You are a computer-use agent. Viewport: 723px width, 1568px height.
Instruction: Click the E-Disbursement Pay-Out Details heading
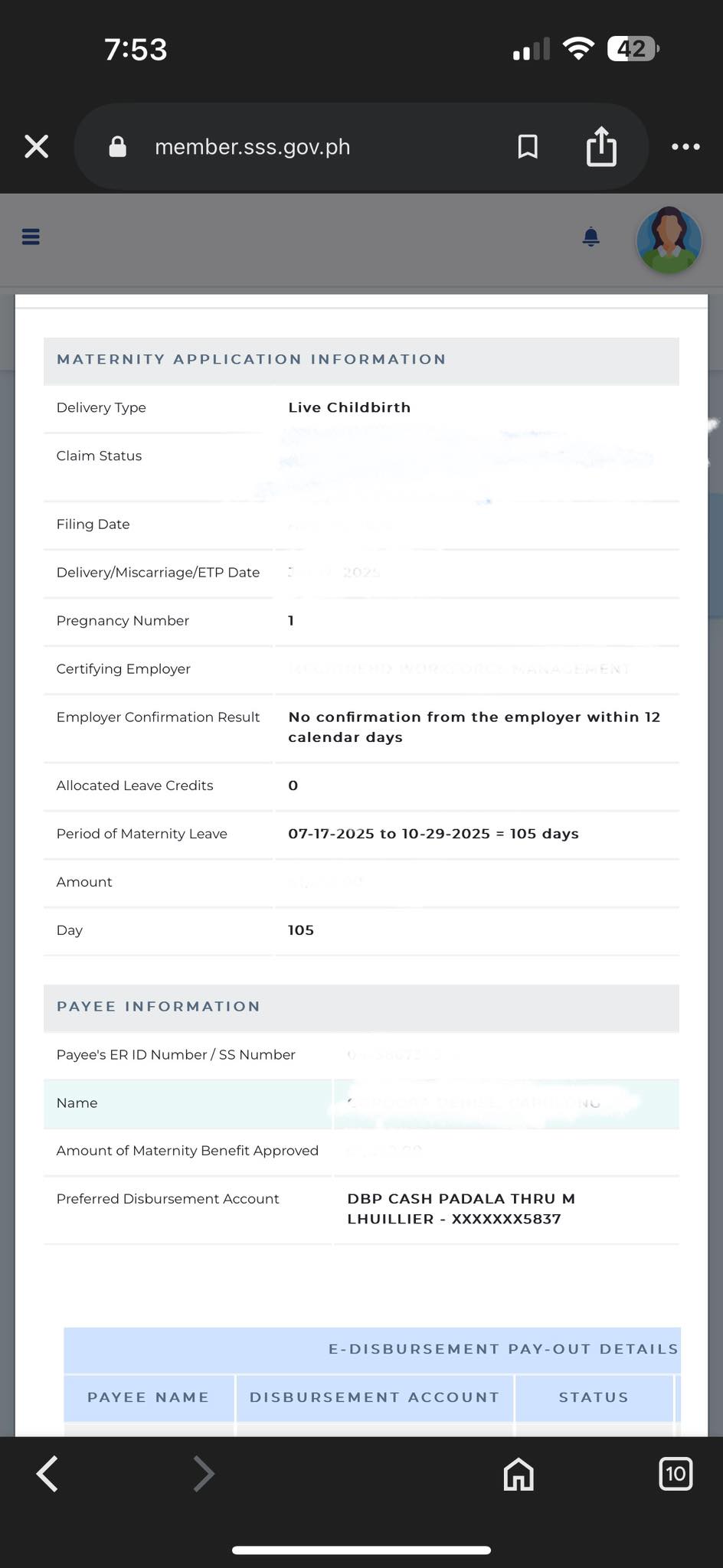pyautogui.click(x=504, y=1348)
